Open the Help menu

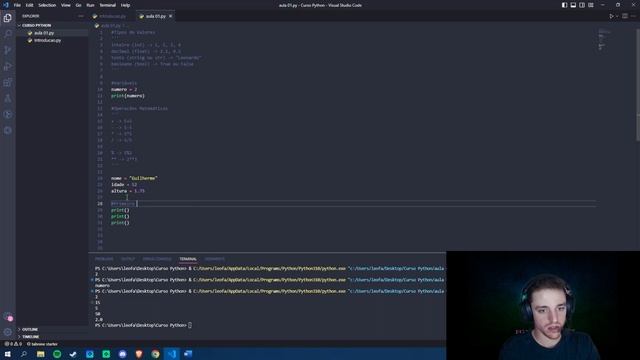click(x=125, y=5)
